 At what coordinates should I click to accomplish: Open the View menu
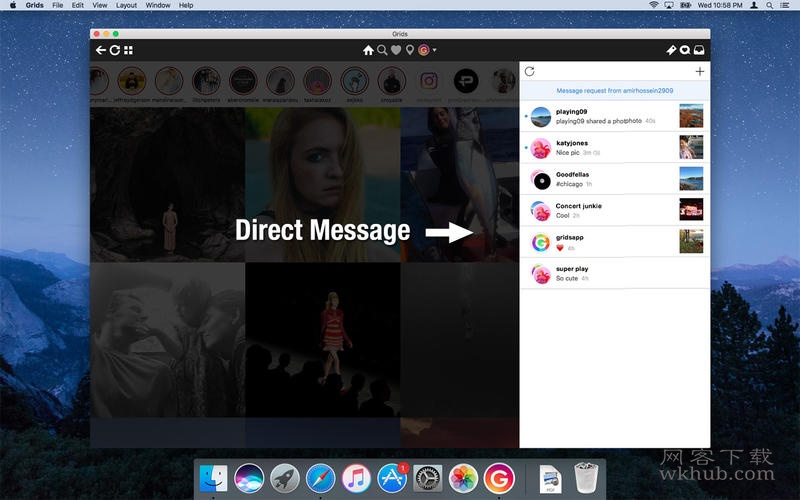tap(99, 5)
